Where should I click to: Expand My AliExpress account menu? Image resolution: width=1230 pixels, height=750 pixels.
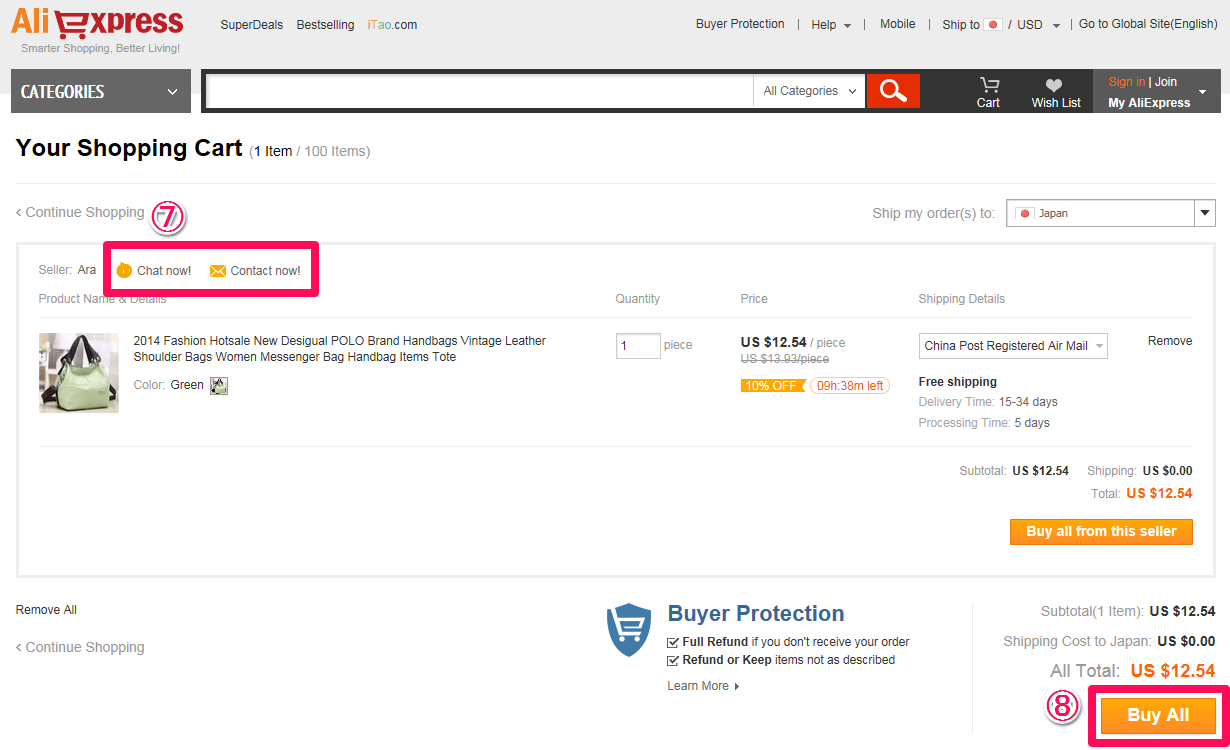1157,92
